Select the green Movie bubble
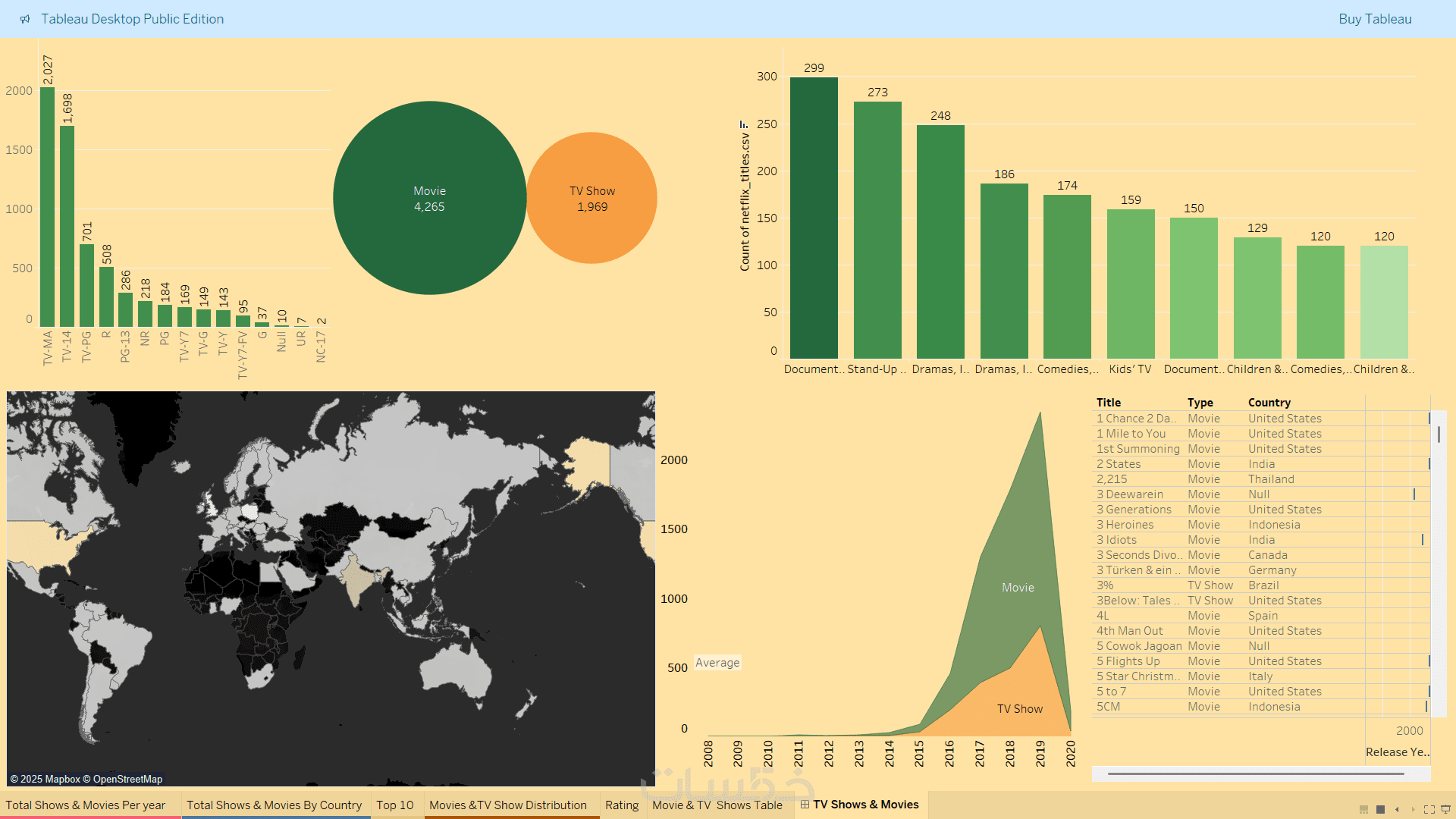The height and width of the screenshot is (819, 1456). tap(429, 198)
